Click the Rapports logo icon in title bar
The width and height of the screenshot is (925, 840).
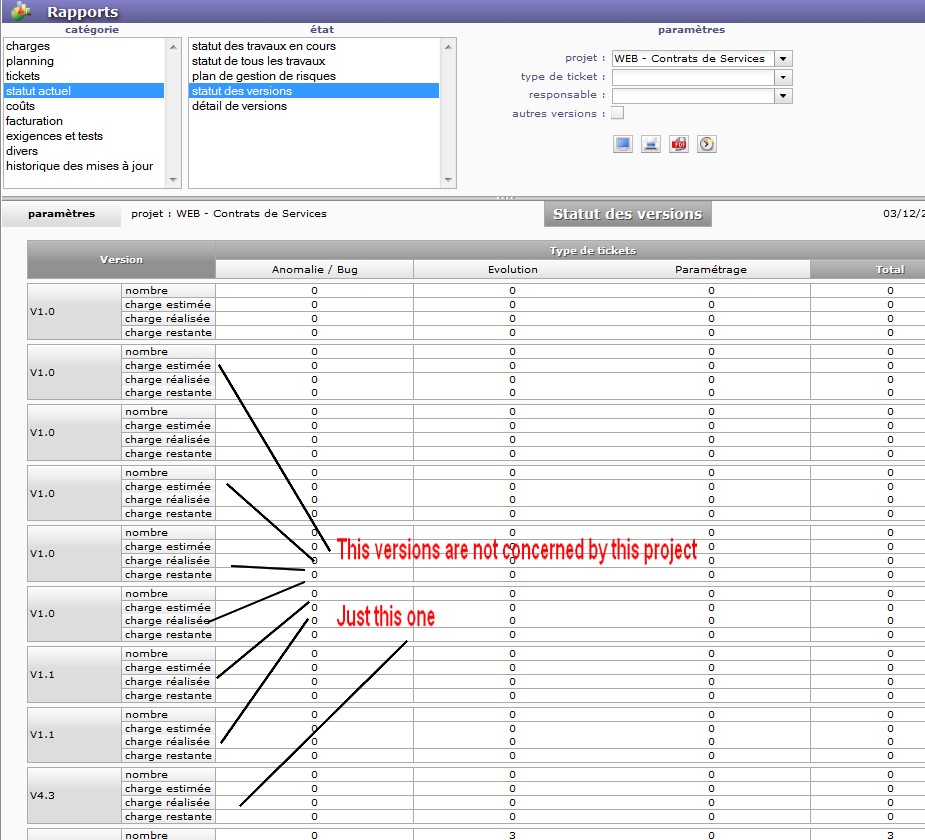coord(21,11)
